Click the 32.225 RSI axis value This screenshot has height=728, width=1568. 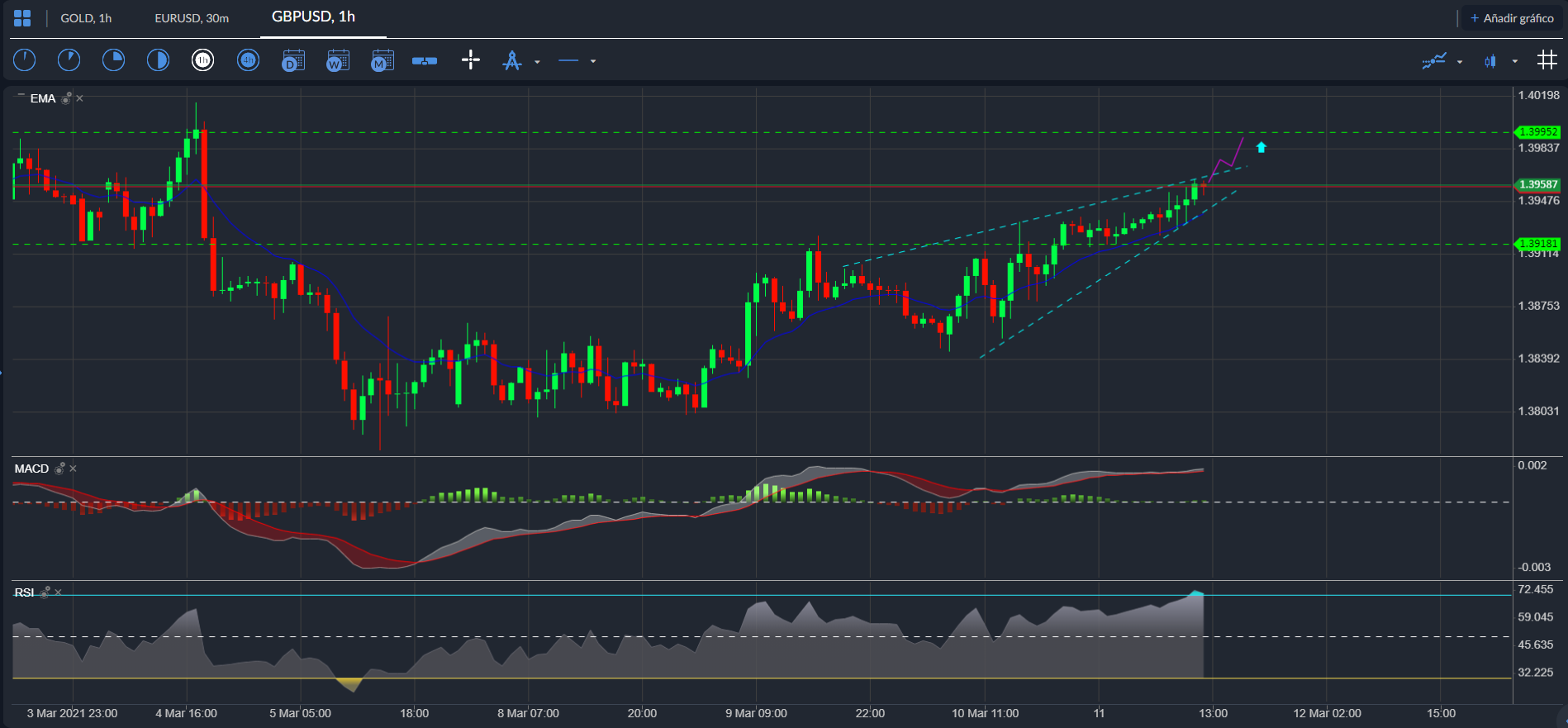(x=1536, y=673)
